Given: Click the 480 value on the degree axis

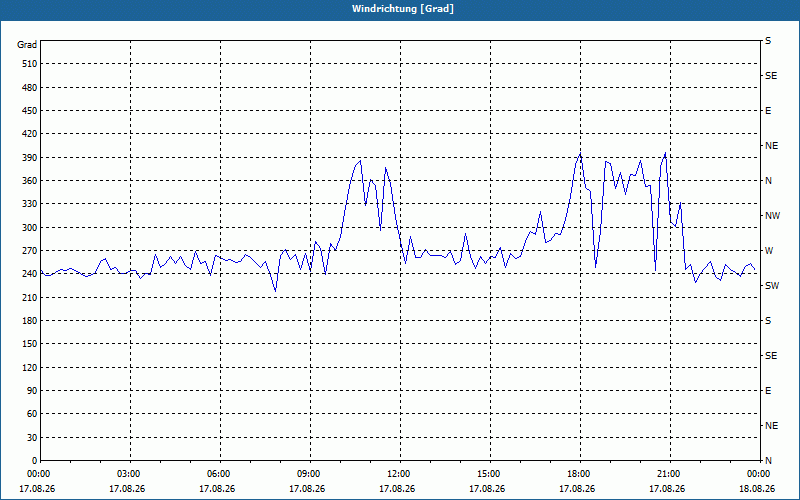Looking at the screenshot, I should (x=30, y=88).
